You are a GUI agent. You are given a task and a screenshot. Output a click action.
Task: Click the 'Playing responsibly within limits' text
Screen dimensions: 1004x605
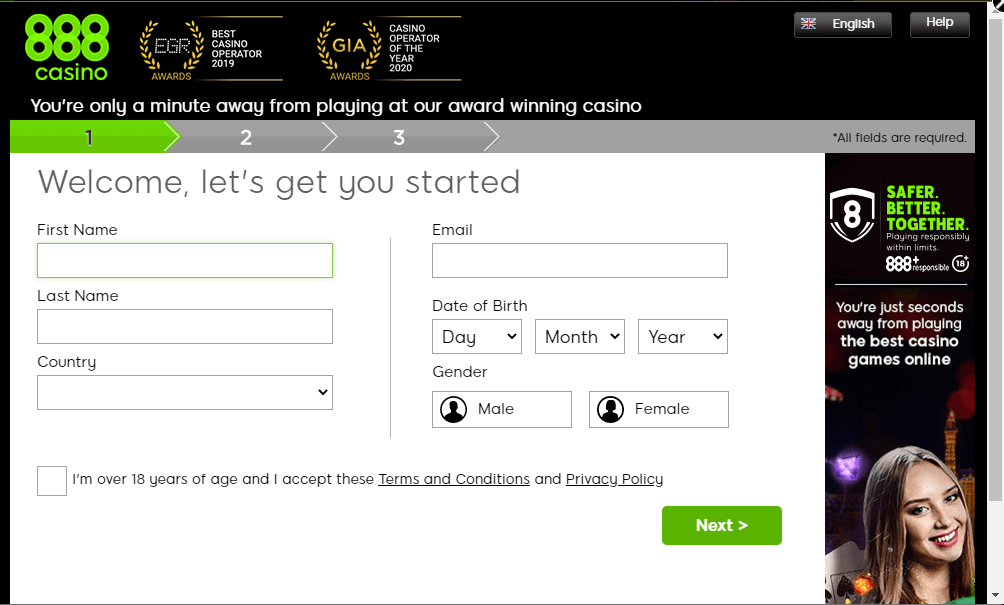click(928, 242)
